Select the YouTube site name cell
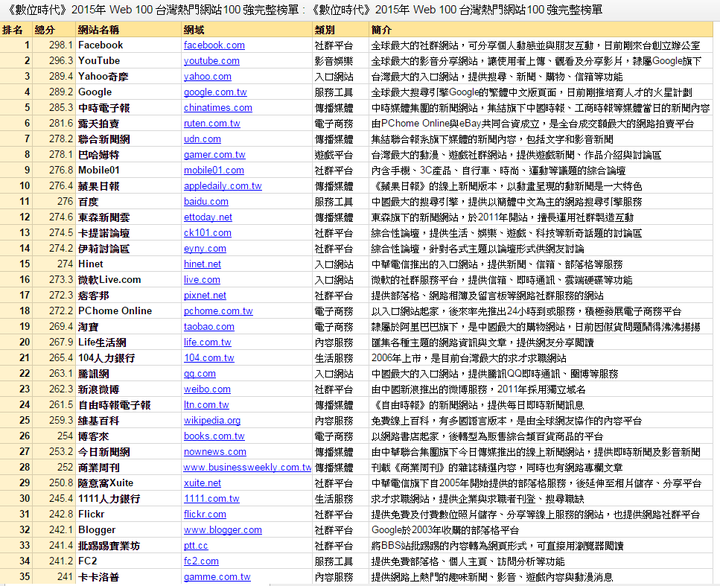 (128, 61)
